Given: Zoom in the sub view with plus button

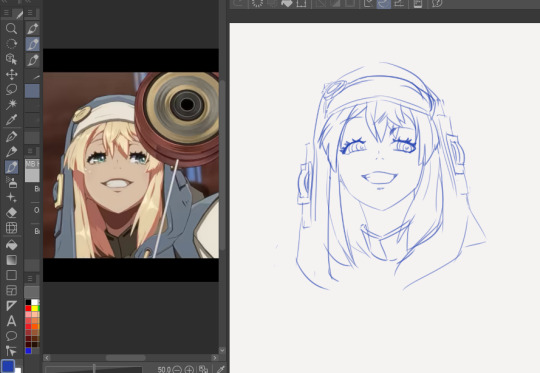Looking at the screenshot, I should pos(189,370).
